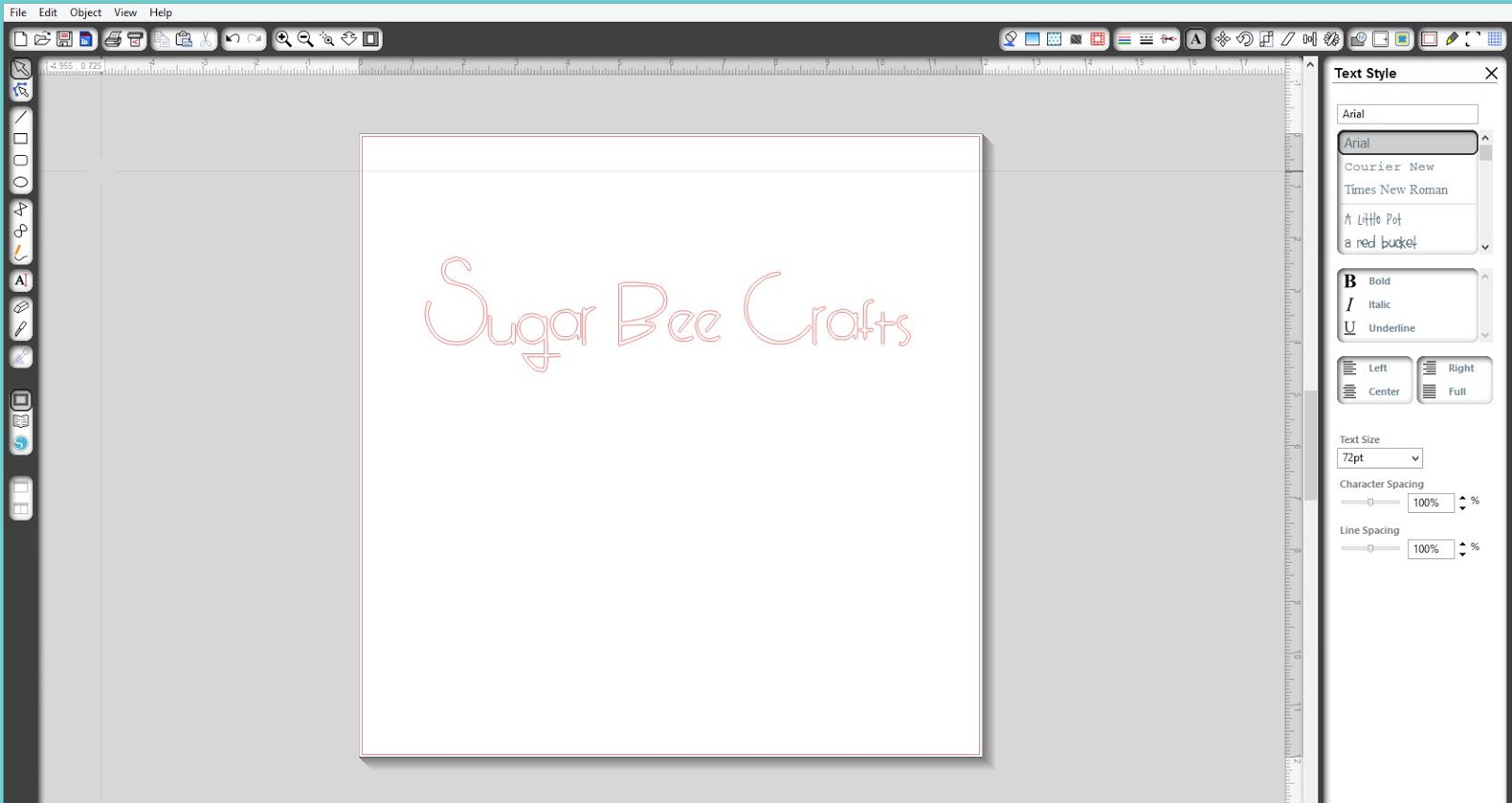Open the Move panel icon
Screen dimensions: 1512x803
[1223, 39]
